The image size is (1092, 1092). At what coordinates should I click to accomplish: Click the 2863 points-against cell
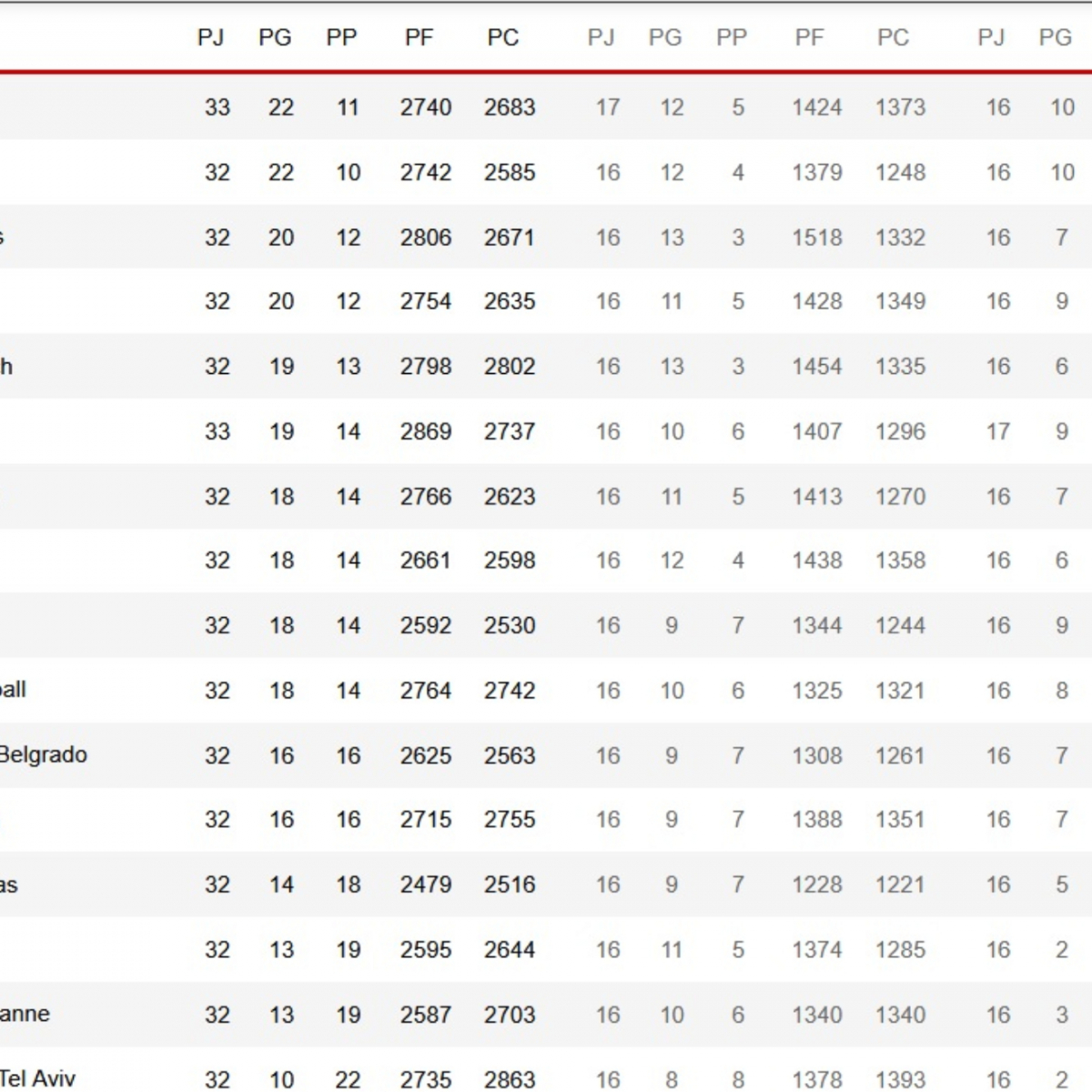tap(510, 1079)
